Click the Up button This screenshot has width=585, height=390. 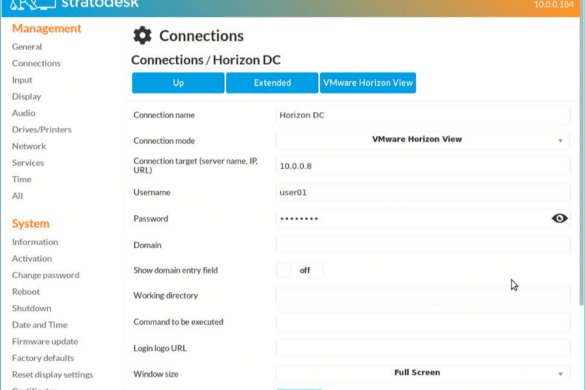tap(178, 83)
